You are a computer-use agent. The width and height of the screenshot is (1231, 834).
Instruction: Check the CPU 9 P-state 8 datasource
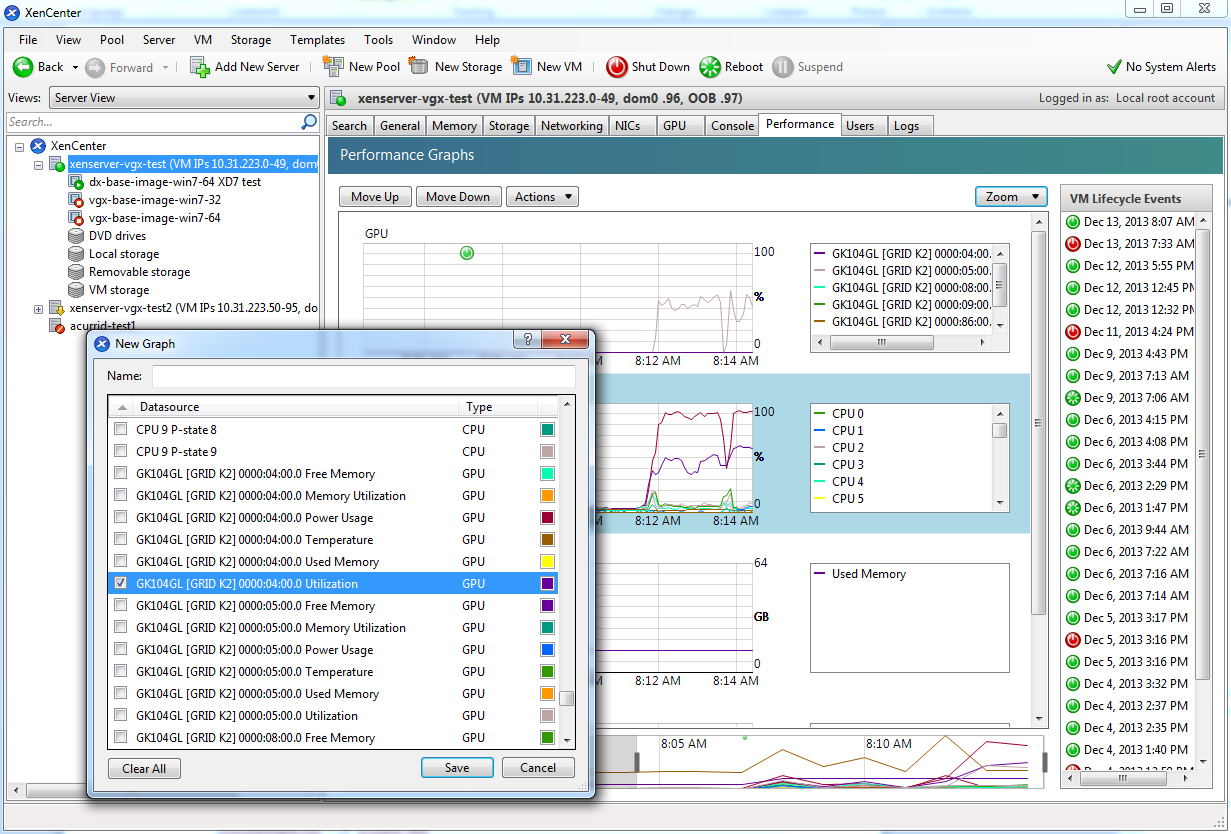(x=121, y=428)
